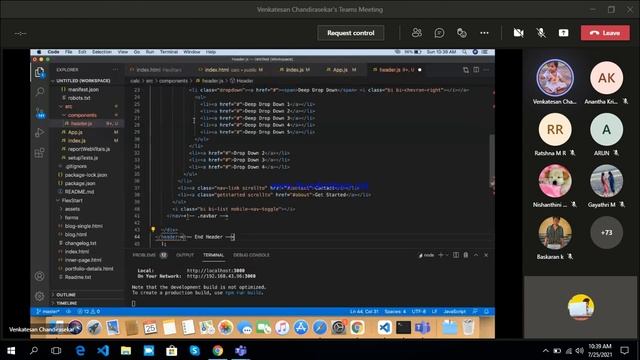Show hidden tray icons chevron in taskbar
This screenshot has width=640, height=360.
545,351
